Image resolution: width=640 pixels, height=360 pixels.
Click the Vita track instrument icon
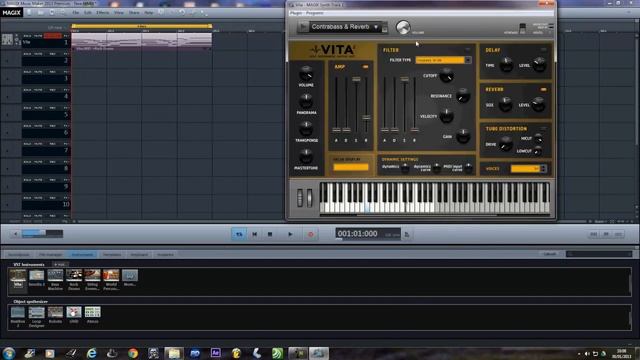pyautogui.click(x=7, y=40)
